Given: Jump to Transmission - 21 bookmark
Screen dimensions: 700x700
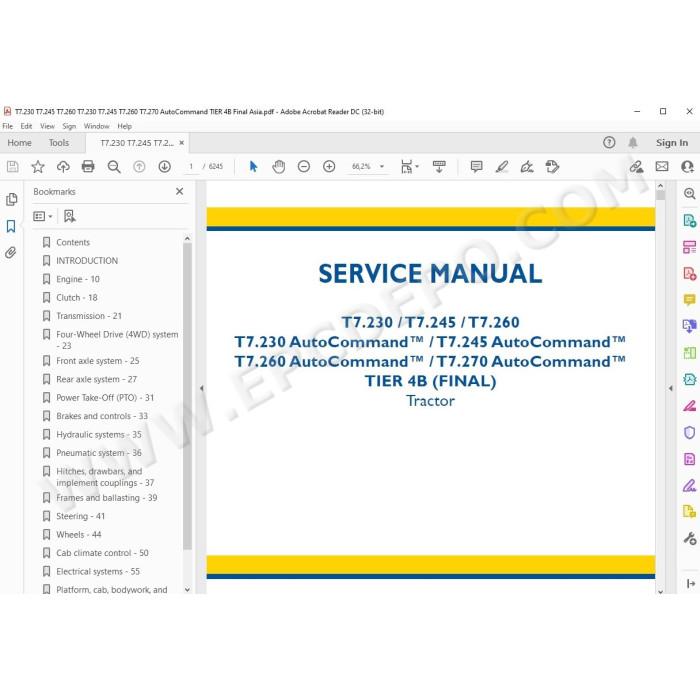Looking at the screenshot, I should (89, 316).
